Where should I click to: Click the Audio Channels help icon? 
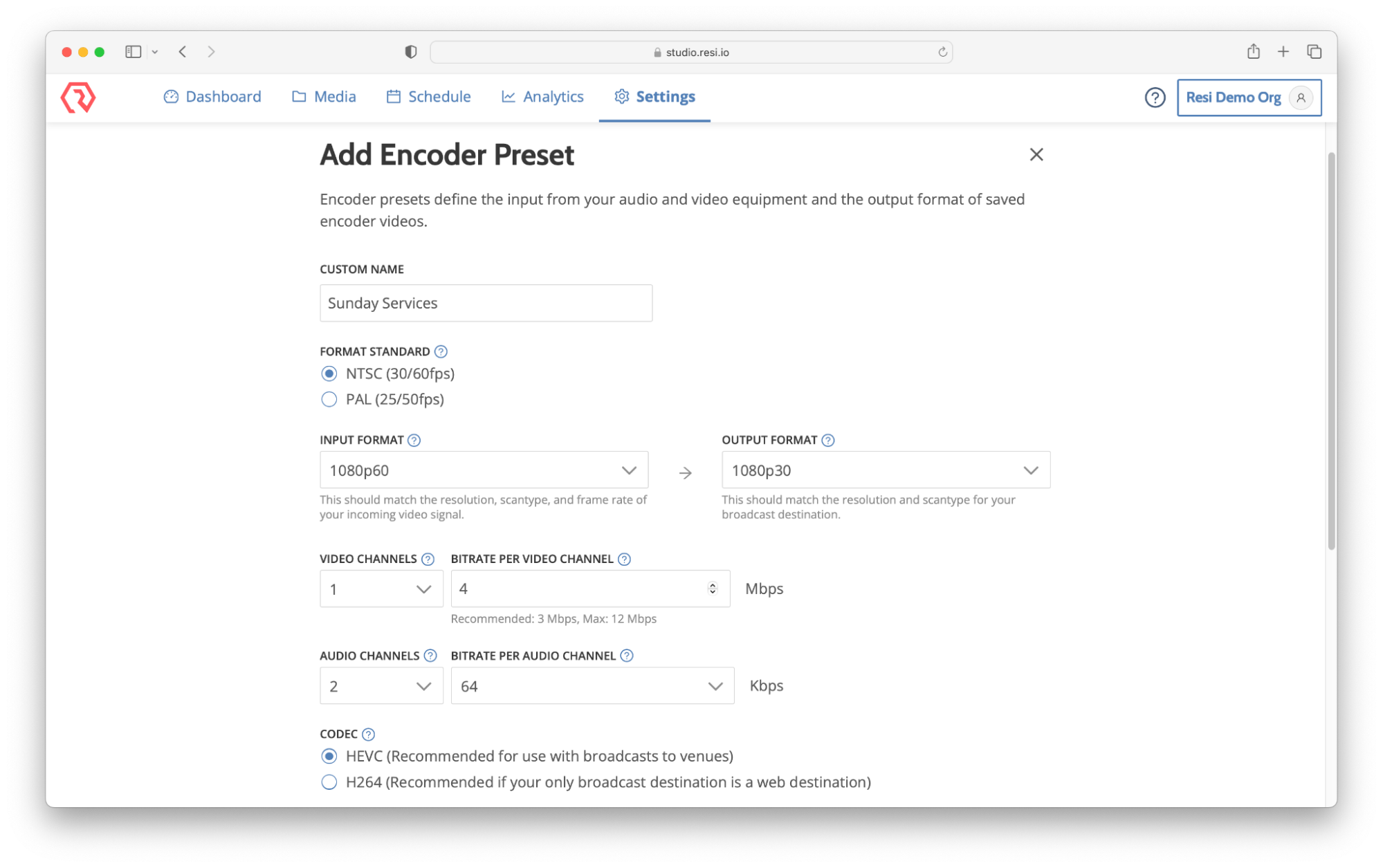coord(430,656)
